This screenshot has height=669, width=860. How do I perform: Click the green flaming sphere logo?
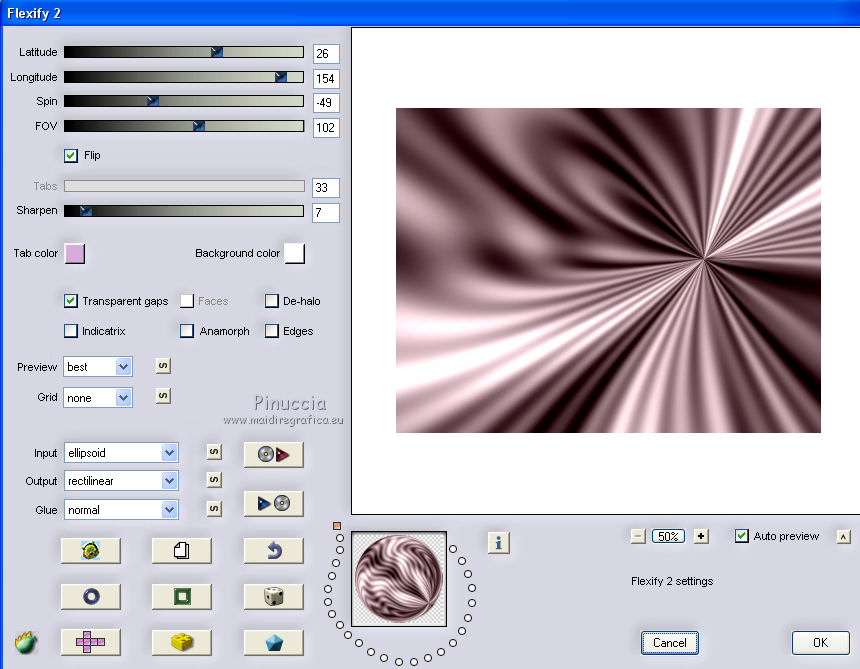[26, 642]
